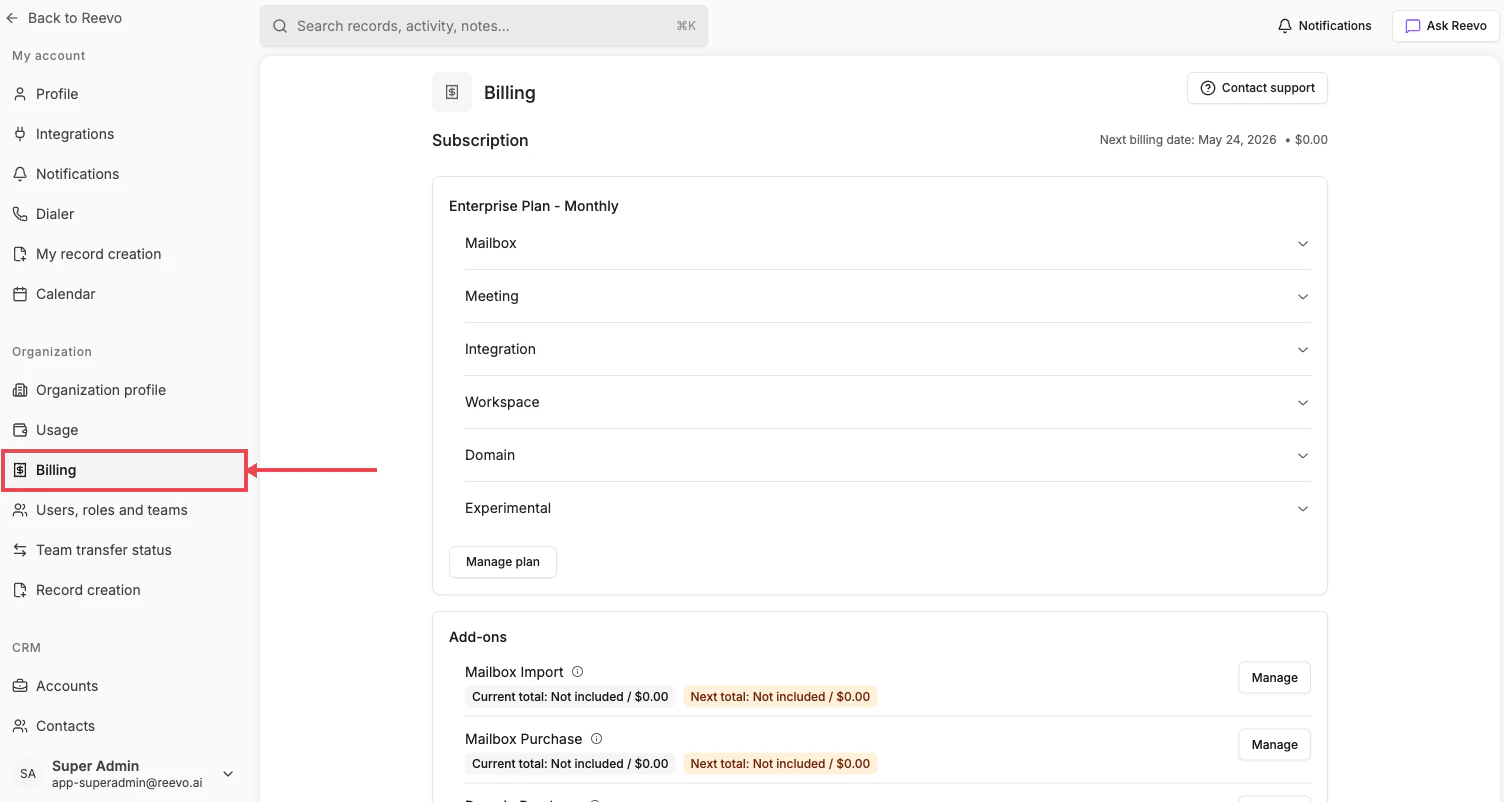Click the Billing page header dollar icon
Viewport: 1504px width, 802px height.
(452, 92)
